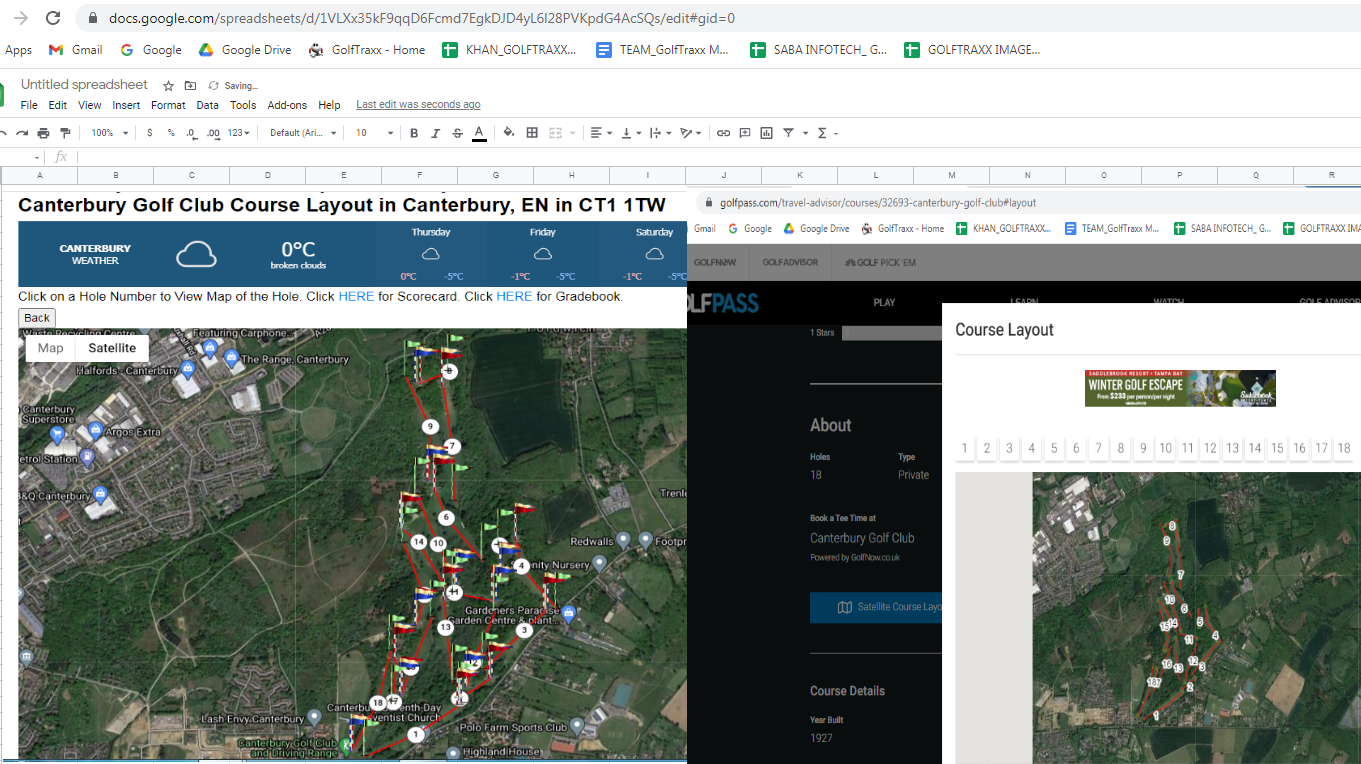Open the font size dropdown

click(372, 133)
